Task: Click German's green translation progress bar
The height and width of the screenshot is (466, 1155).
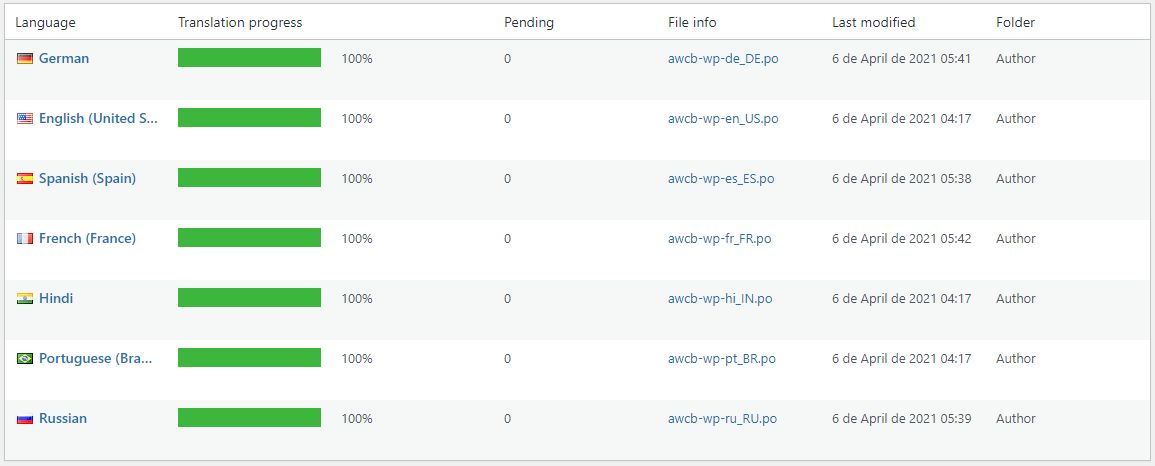Action: click(x=249, y=58)
